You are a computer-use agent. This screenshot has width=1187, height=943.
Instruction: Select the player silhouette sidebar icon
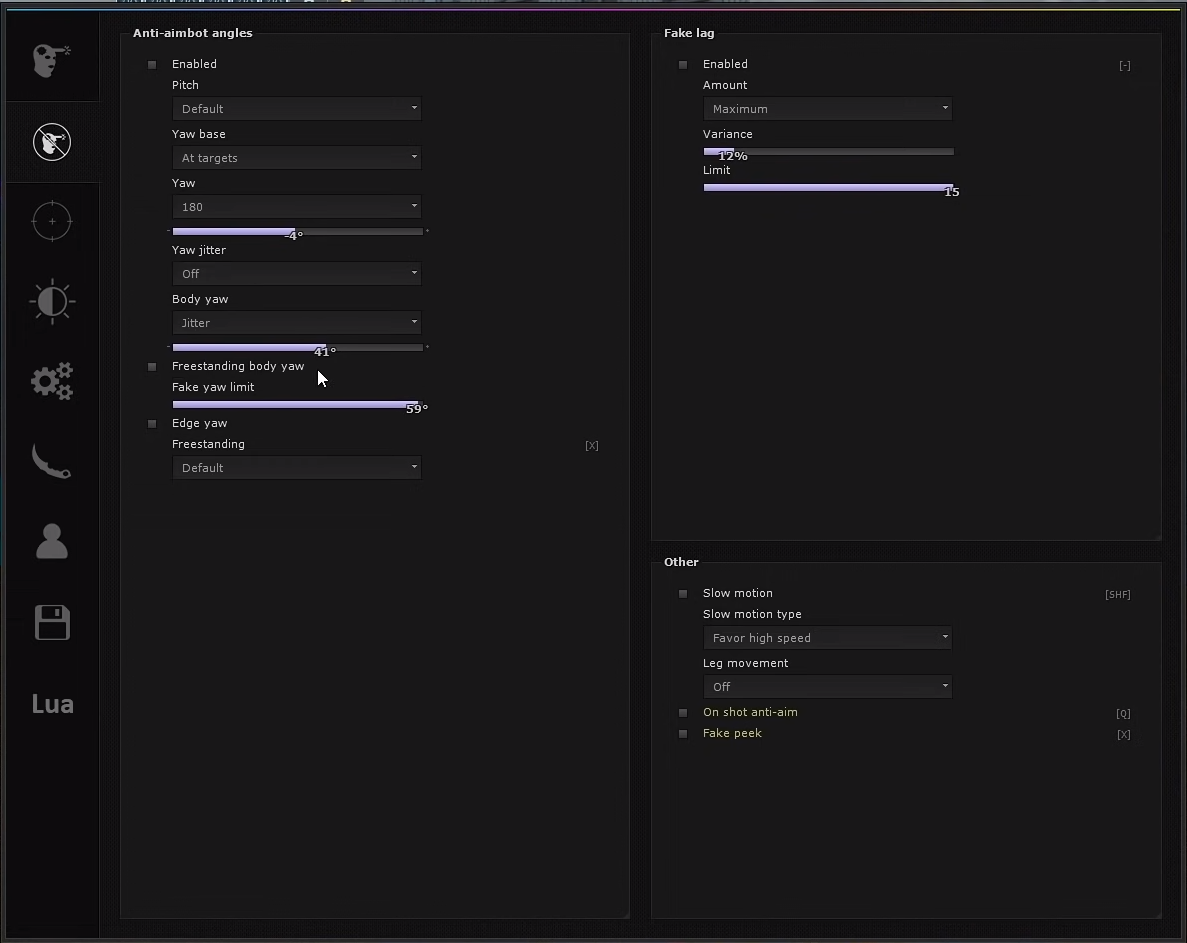point(52,542)
